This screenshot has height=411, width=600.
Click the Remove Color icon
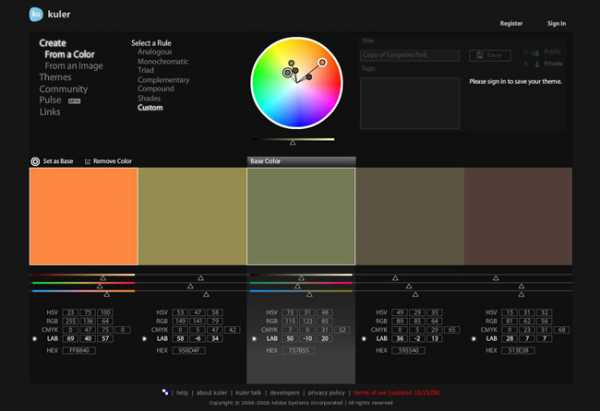coord(88,160)
